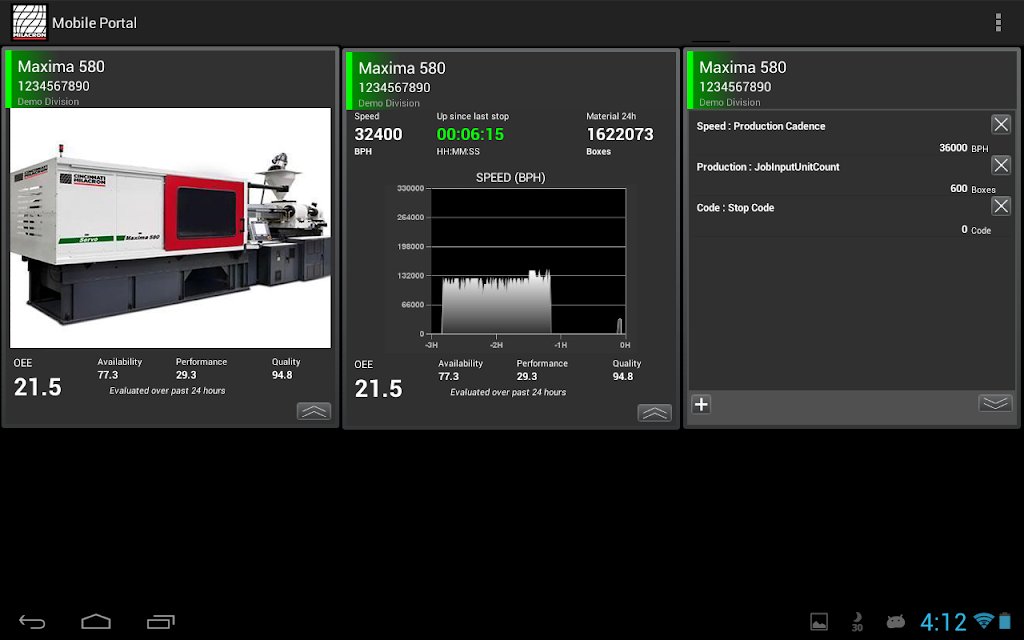Screen dimensions: 1024x640
Task: Go to Android home screen
Action: point(96,622)
